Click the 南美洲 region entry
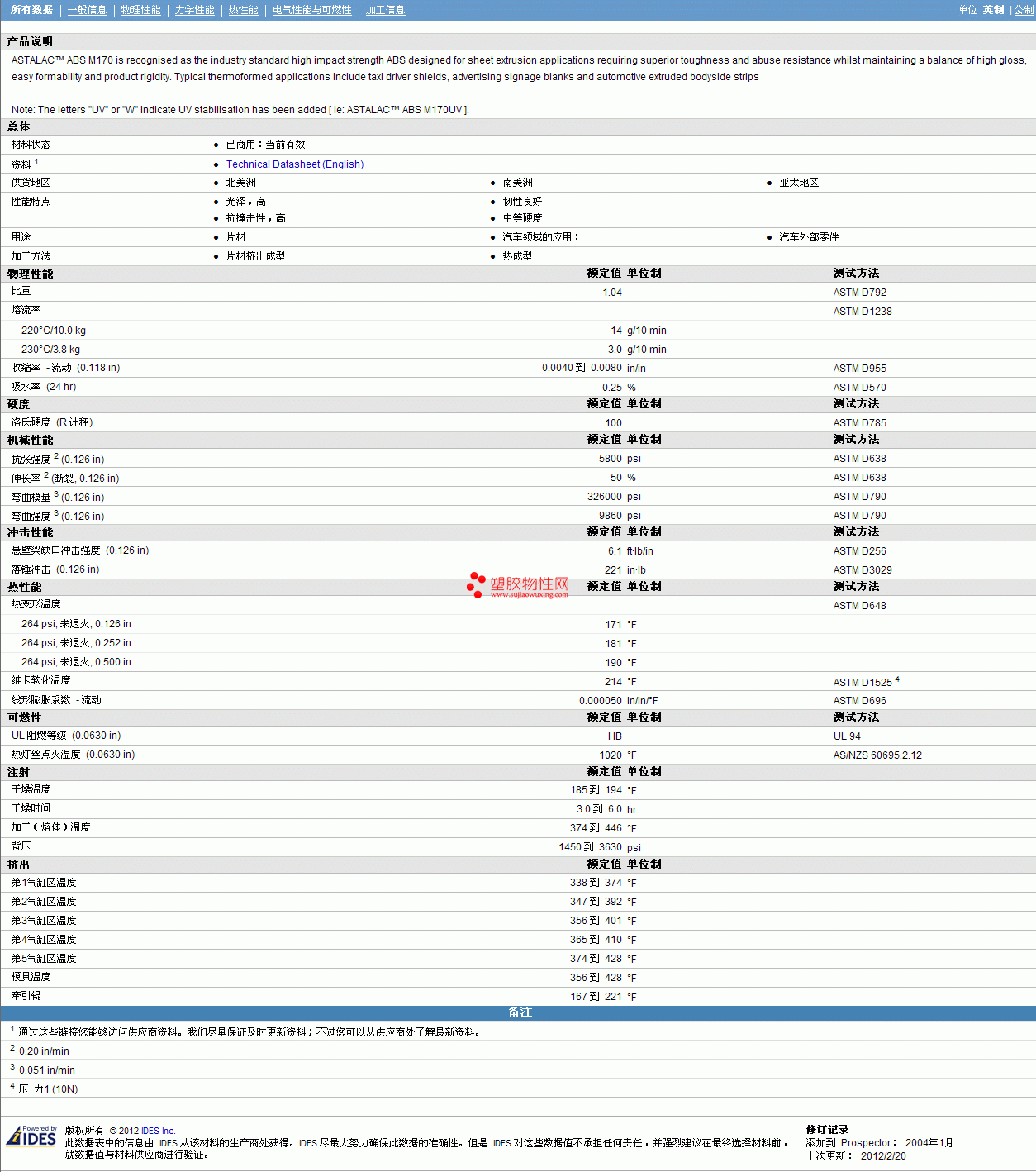 518,183
